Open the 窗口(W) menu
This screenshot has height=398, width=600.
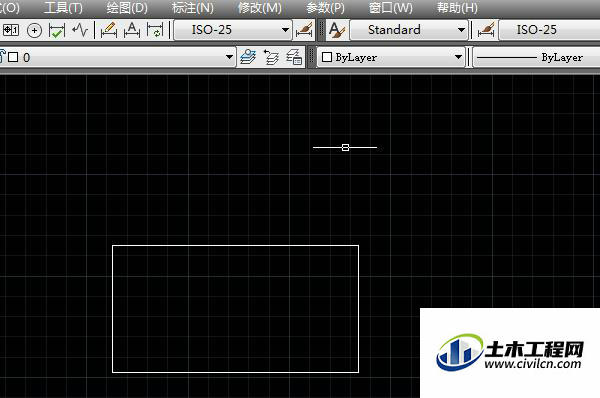pos(391,8)
